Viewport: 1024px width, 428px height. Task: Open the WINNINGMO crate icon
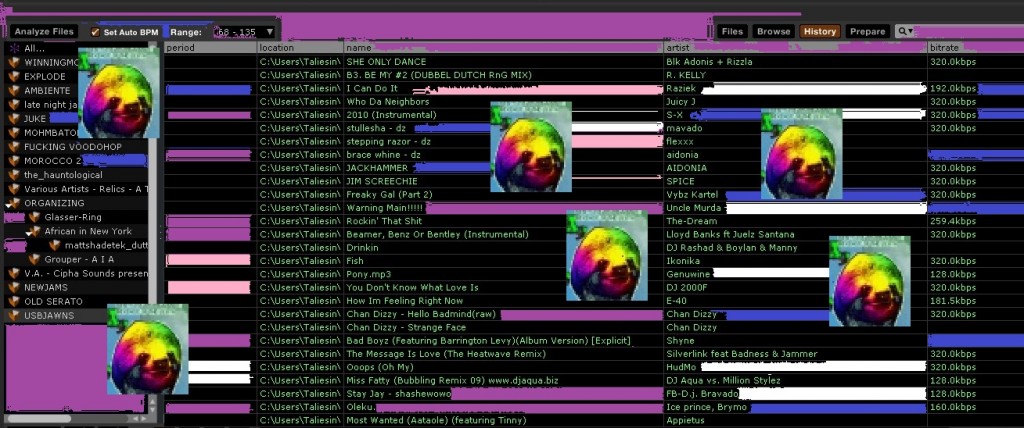(14, 63)
